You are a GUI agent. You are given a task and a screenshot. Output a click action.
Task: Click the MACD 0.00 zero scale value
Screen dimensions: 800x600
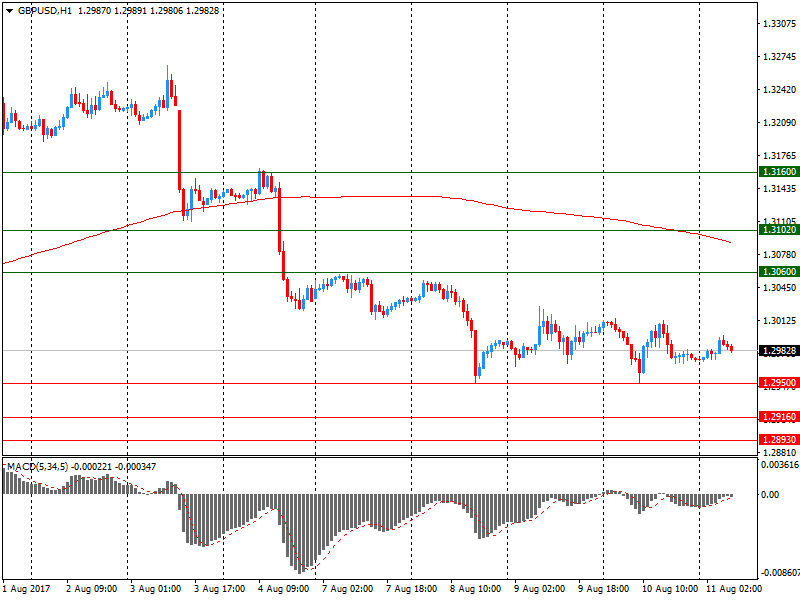coord(770,494)
